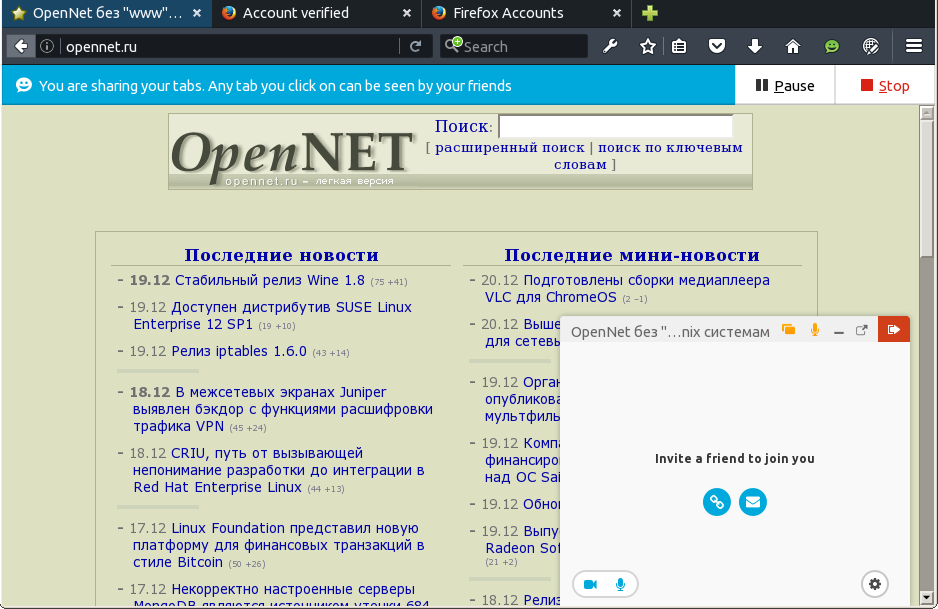Open расширенный поиск link

point(510,148)
